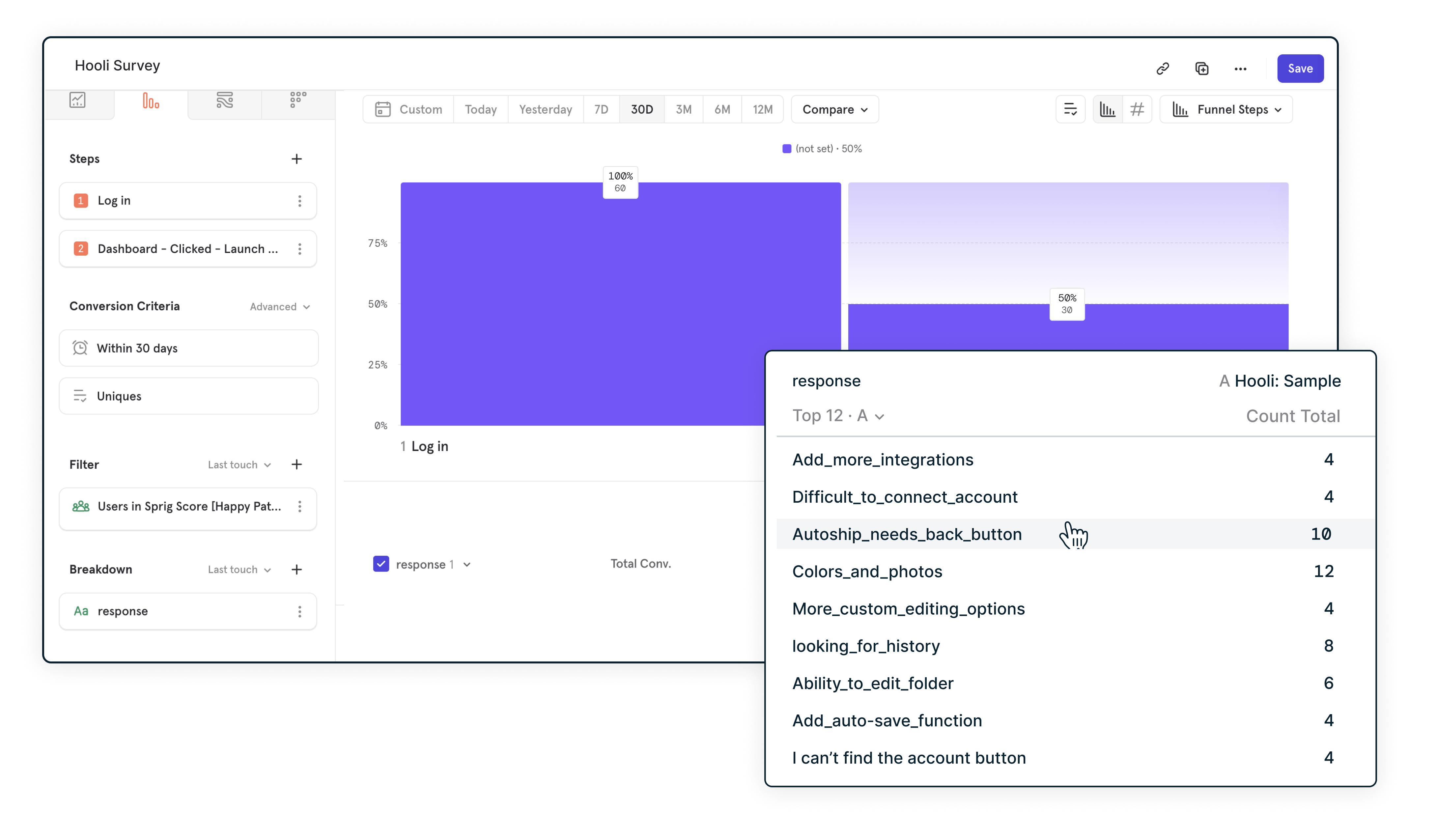Open the bar chart analysis tab icon
The width and height of the screenshot is (1437, 840).
pyautogui.click(x=150, y=101)
